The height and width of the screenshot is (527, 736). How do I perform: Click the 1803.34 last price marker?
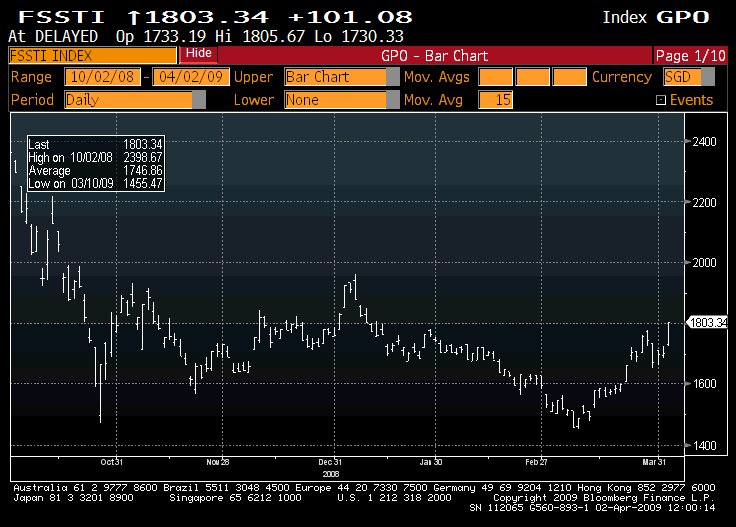[707, 323]
